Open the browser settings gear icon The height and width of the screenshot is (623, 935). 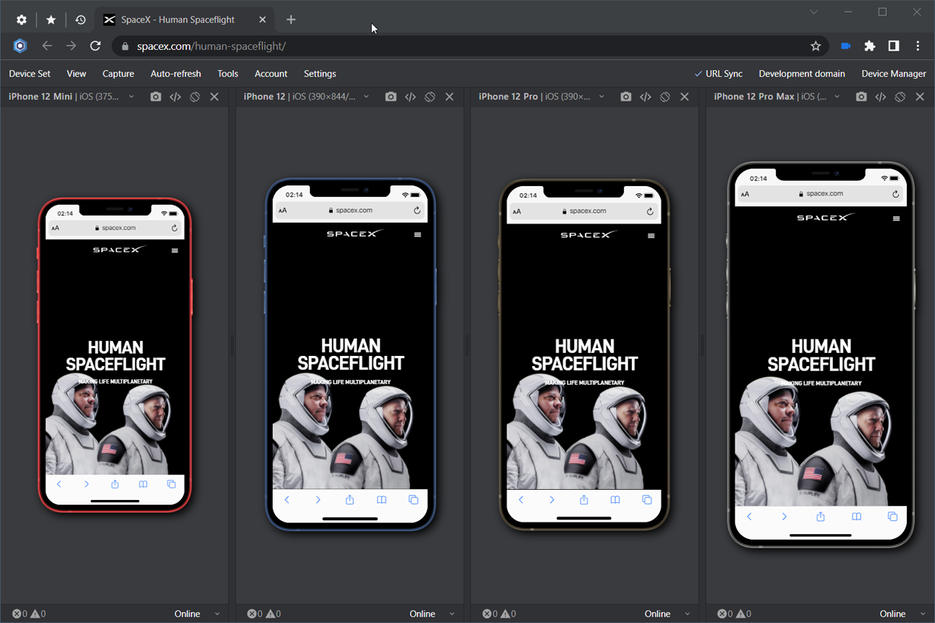(21, 20)
